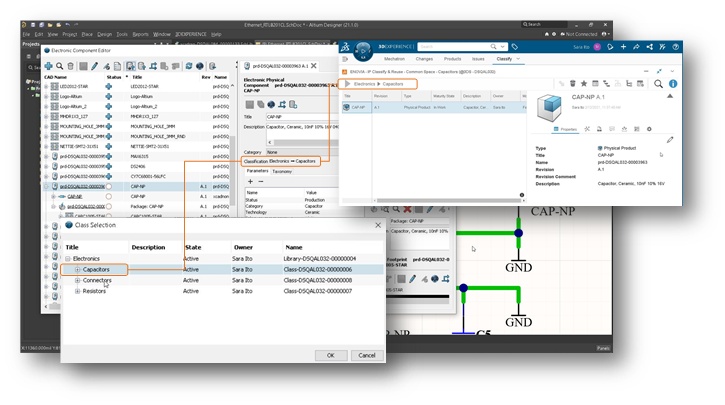Click the status circle on the Package: CAP-NP row

pos(109,206)
